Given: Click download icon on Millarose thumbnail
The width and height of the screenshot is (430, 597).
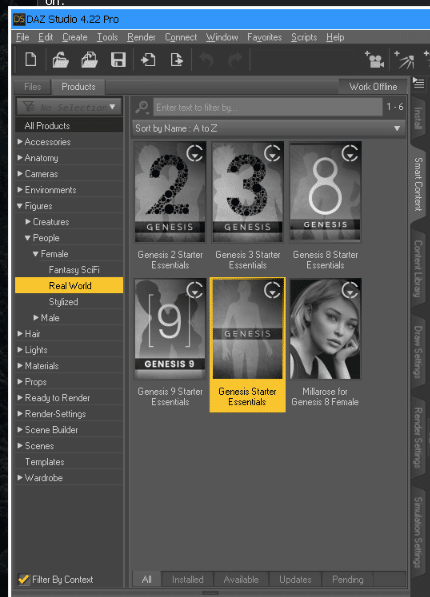Looking at the screenshot, I should click(350, 290).
